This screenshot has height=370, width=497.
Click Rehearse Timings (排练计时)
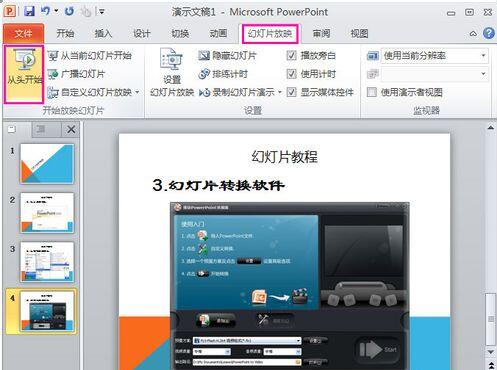tap(223, 74)
